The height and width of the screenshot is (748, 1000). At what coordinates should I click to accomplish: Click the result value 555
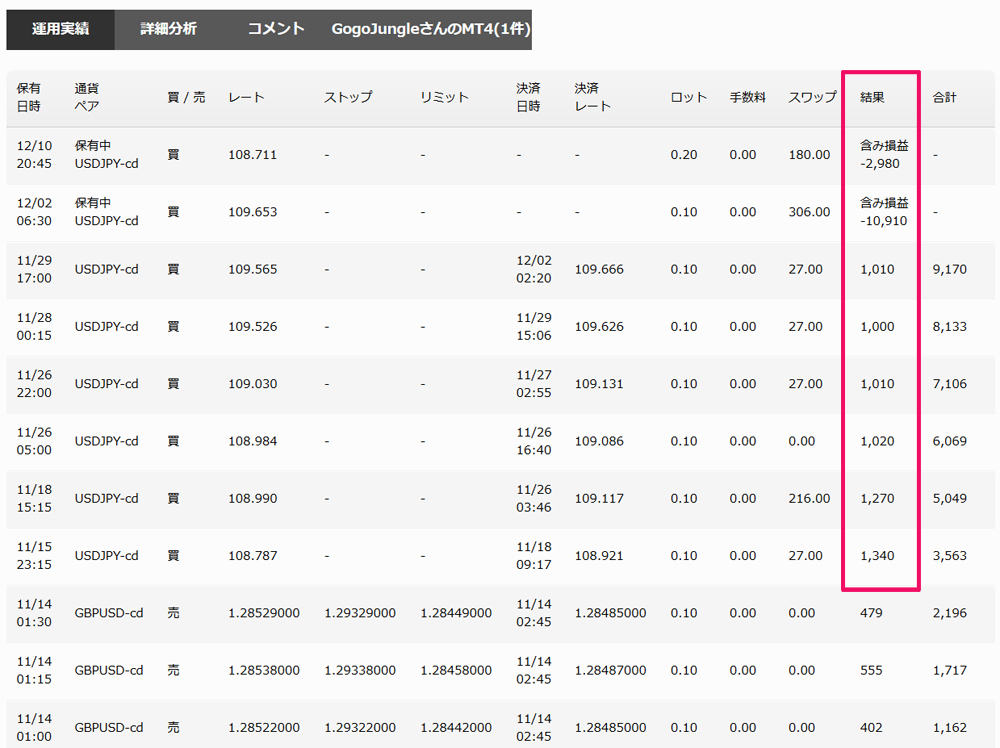pos(871,671)
